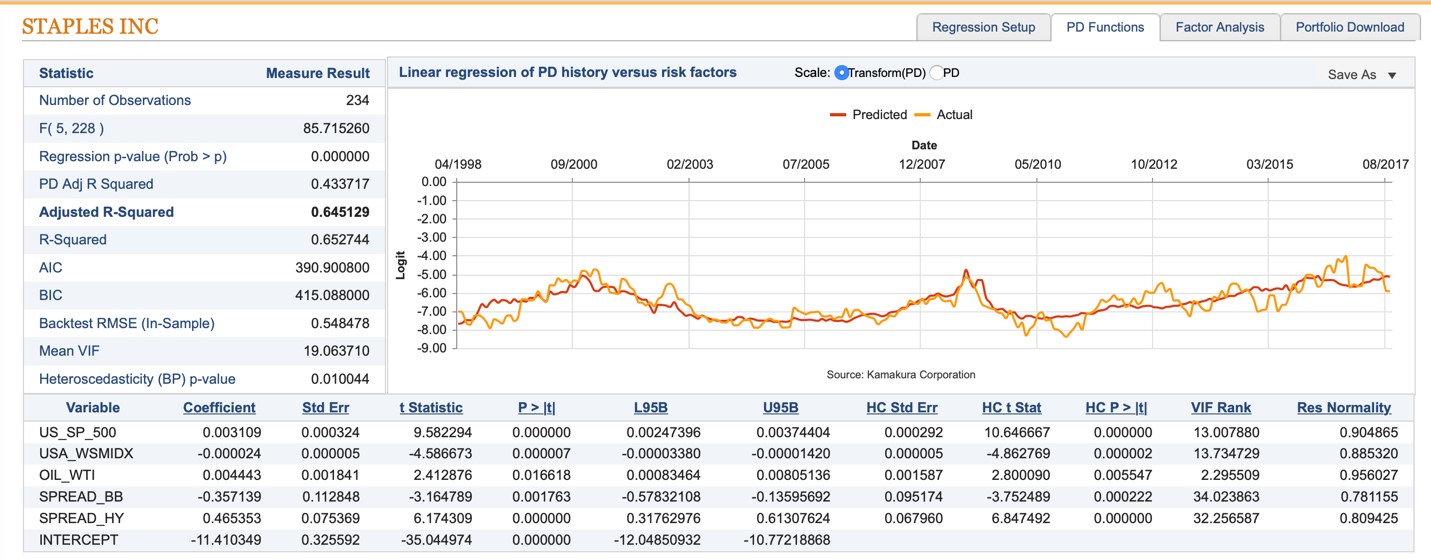
Task: Click the R-Squared statistic label
Action: pos(72,240)
